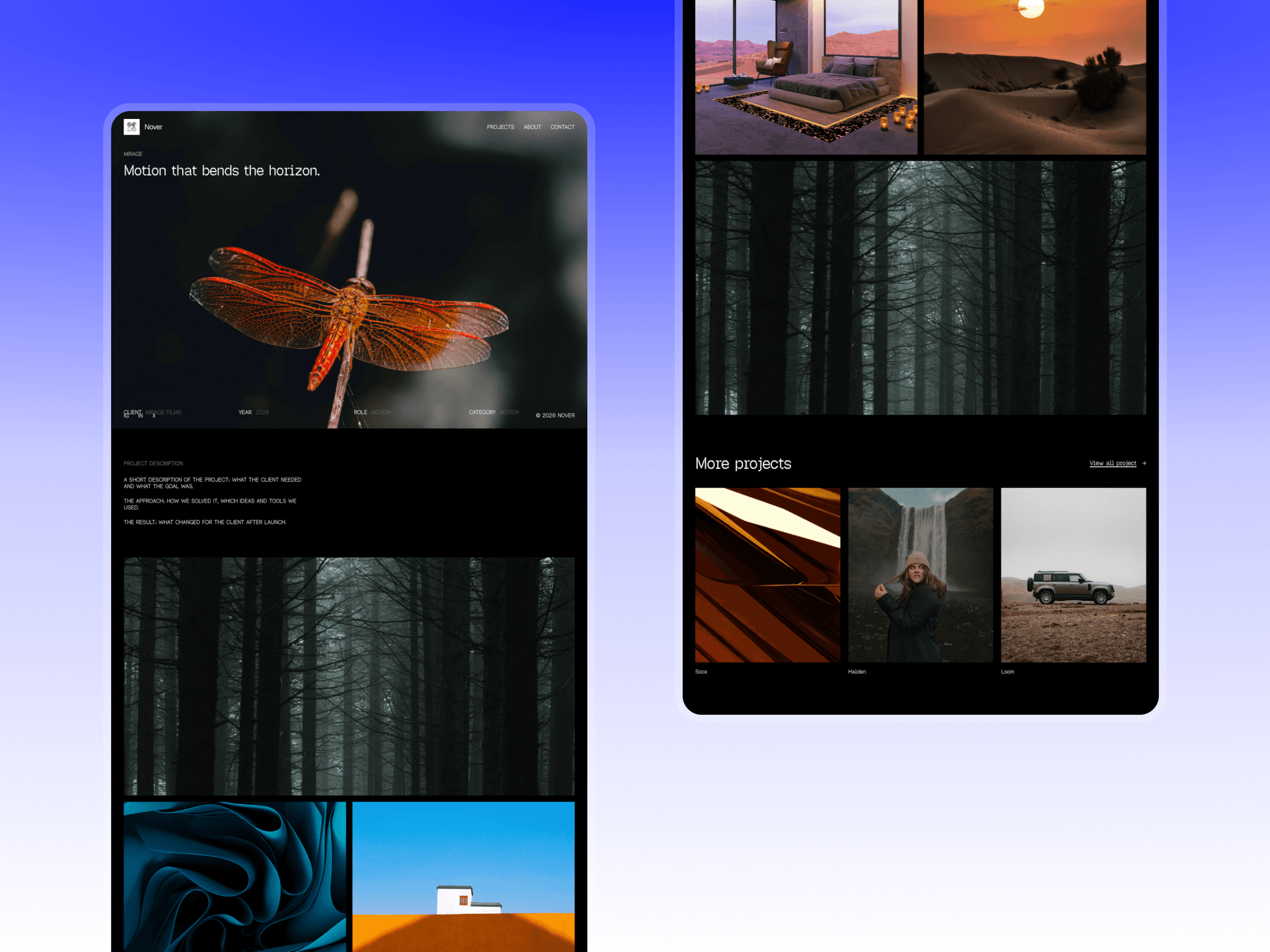The height and width of the screenshot is (952, 1270).
Task: Click the white house desert image
Action: [463, 876]
